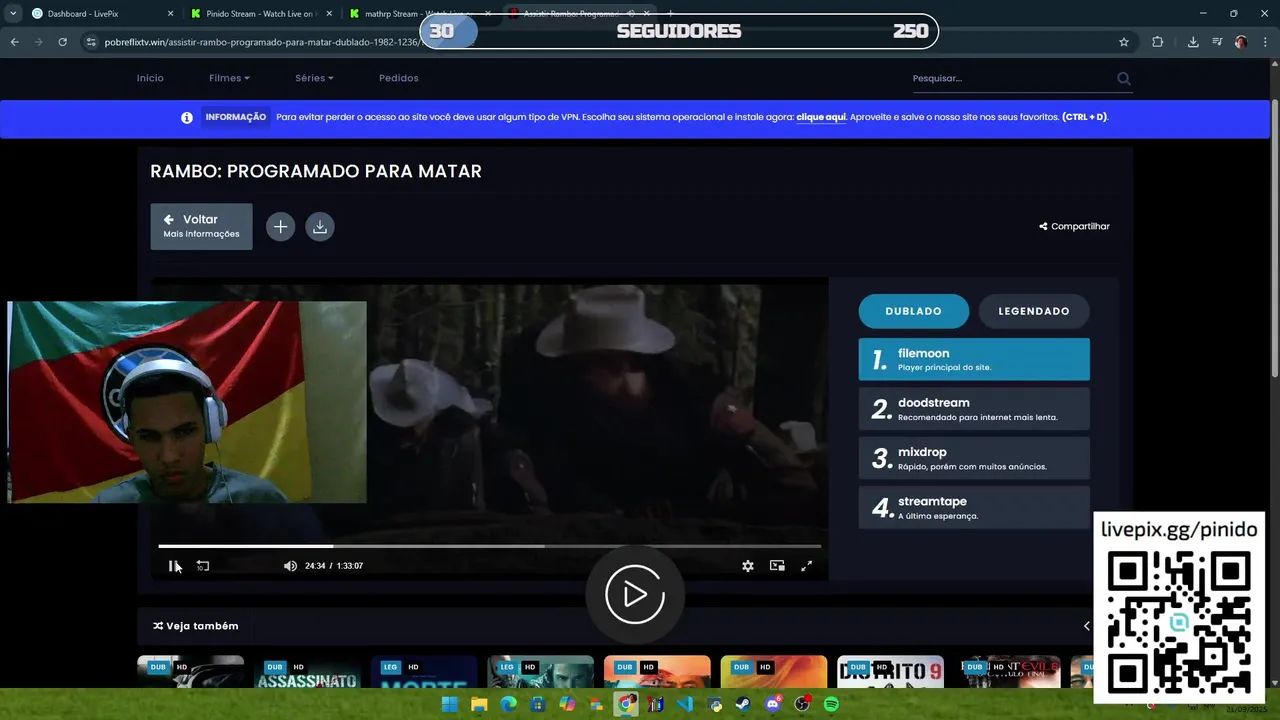Open the Início nav link
The image size is (1280, 720).
pyautogui.click(x=150, y=78)
